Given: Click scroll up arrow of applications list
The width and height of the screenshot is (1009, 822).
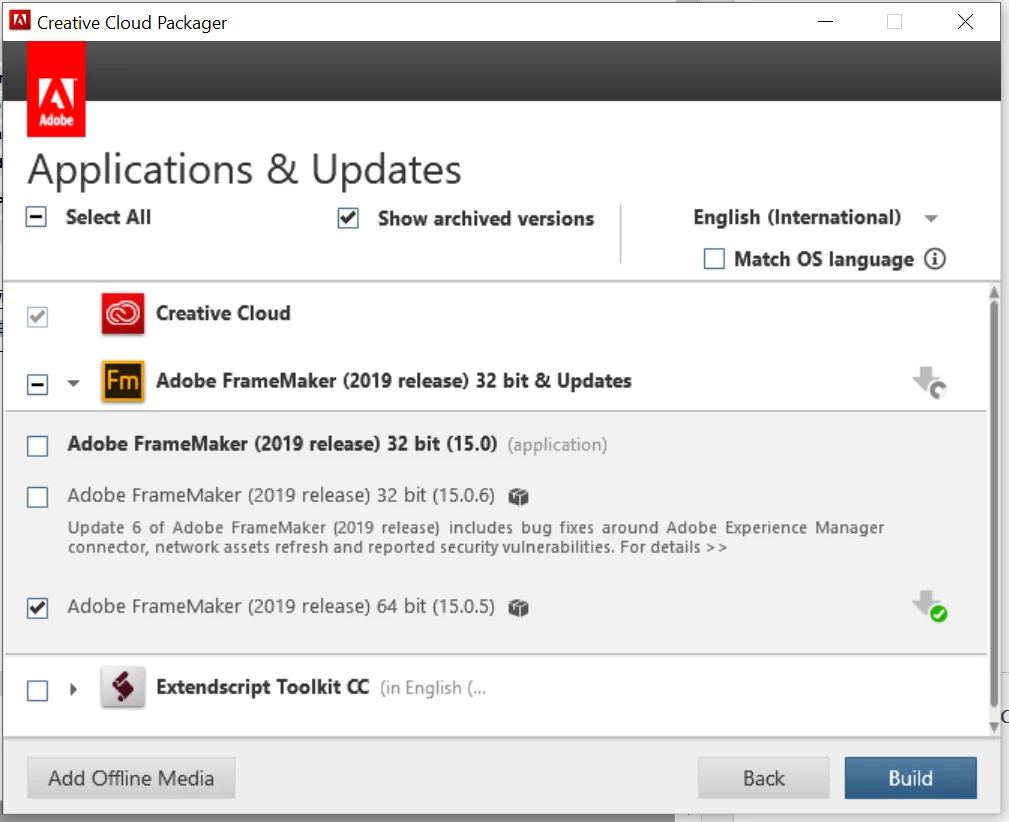Looking at the screenshot, I should tap(994, 292).
